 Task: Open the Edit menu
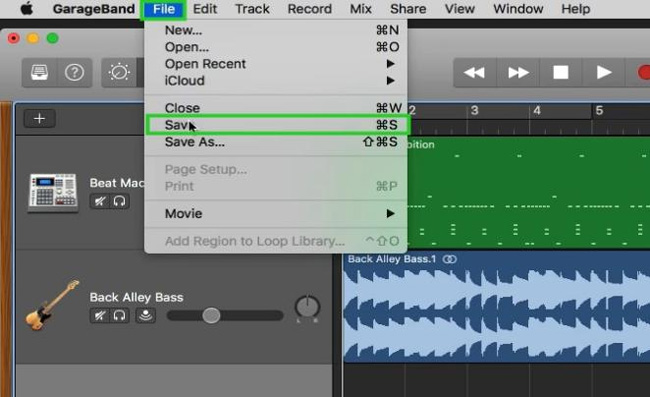(x=205, y=9)
